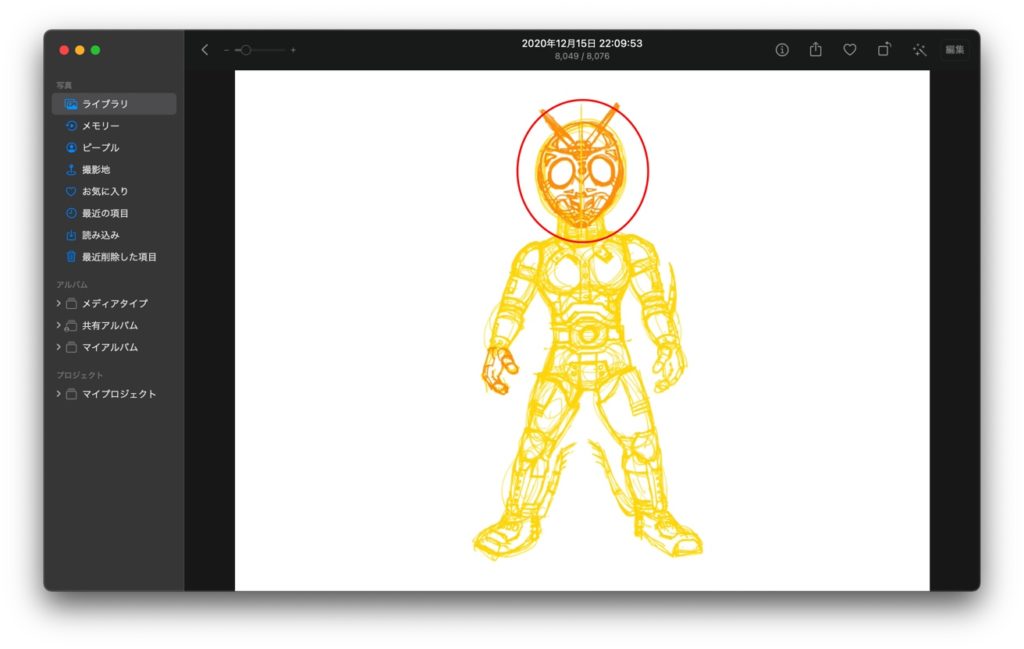Select ライブラリ in the sidebar

[114, 104]
